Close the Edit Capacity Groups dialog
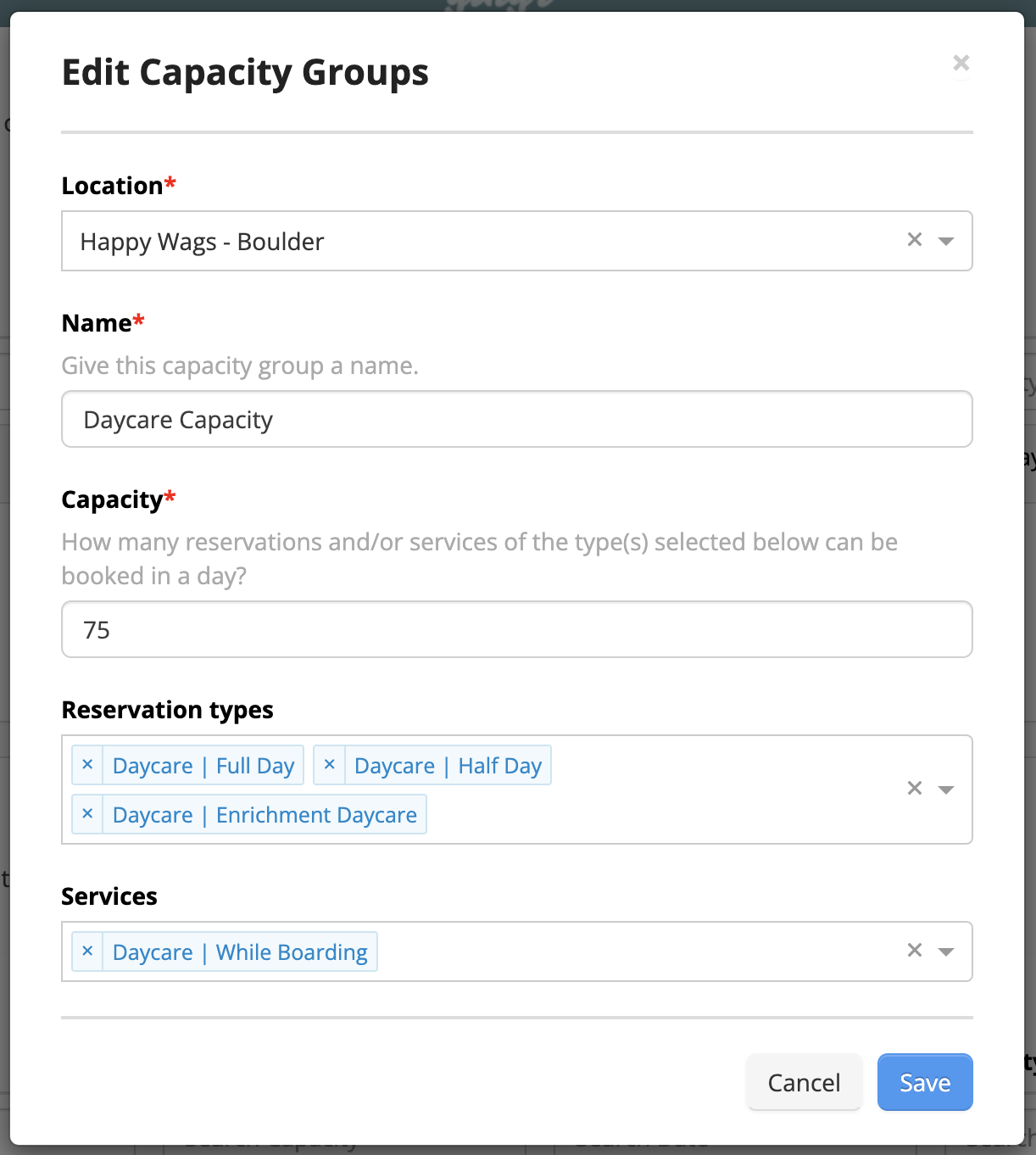 (961, 63)
